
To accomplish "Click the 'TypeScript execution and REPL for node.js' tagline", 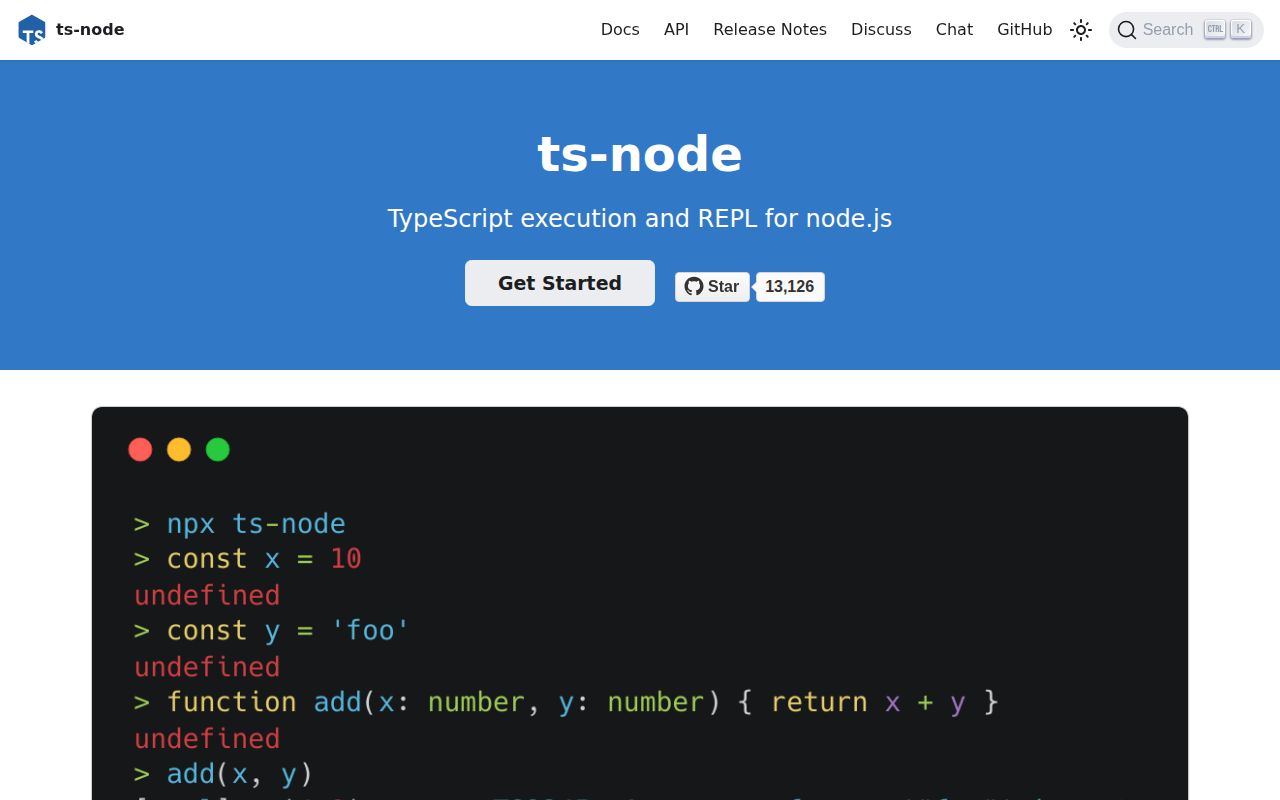I will pyautogui.click(x=640, y=219).
